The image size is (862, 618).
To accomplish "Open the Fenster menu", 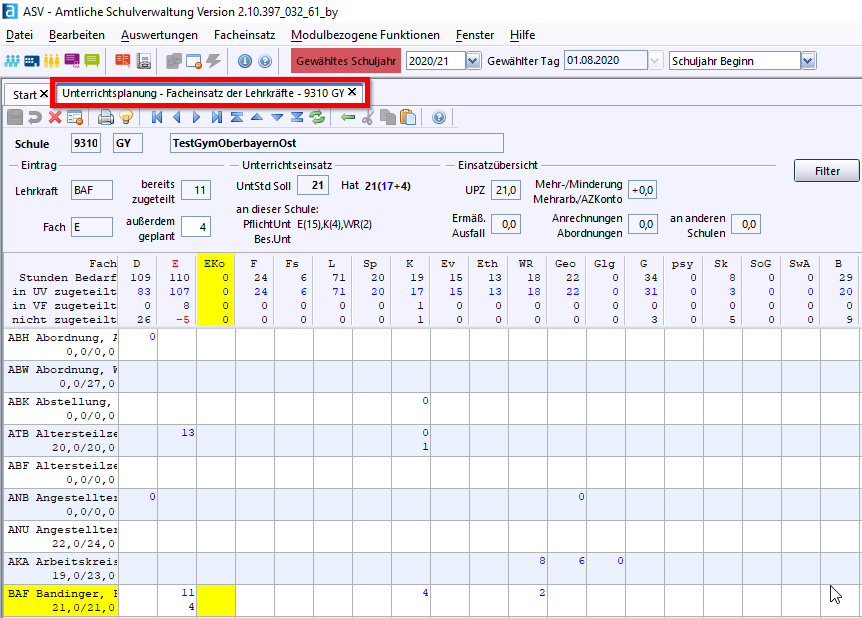I will pyautogui.click(x=475, y=35).
